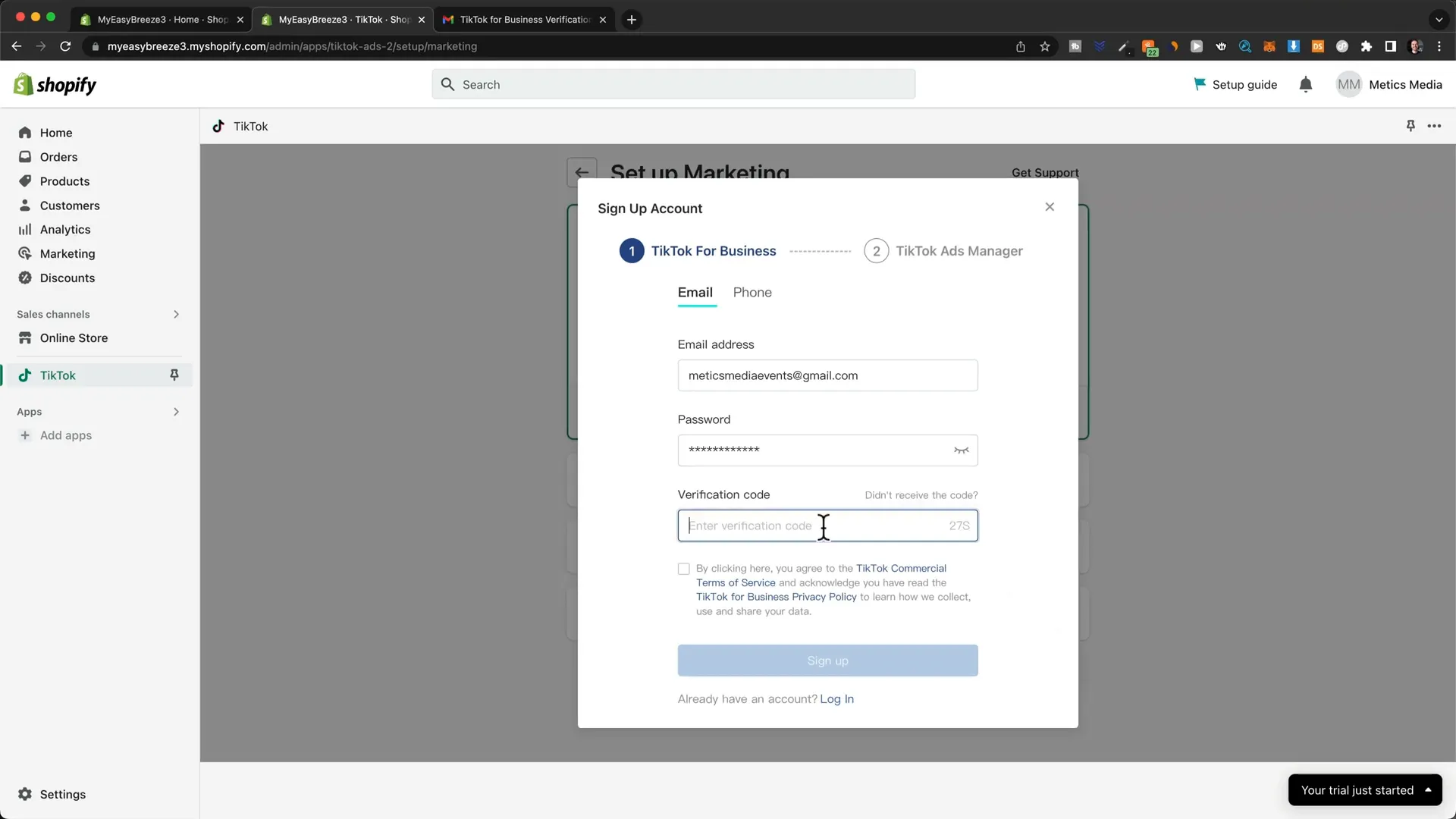
Task: Expand the Apps chevron
Action: point(176,412)
